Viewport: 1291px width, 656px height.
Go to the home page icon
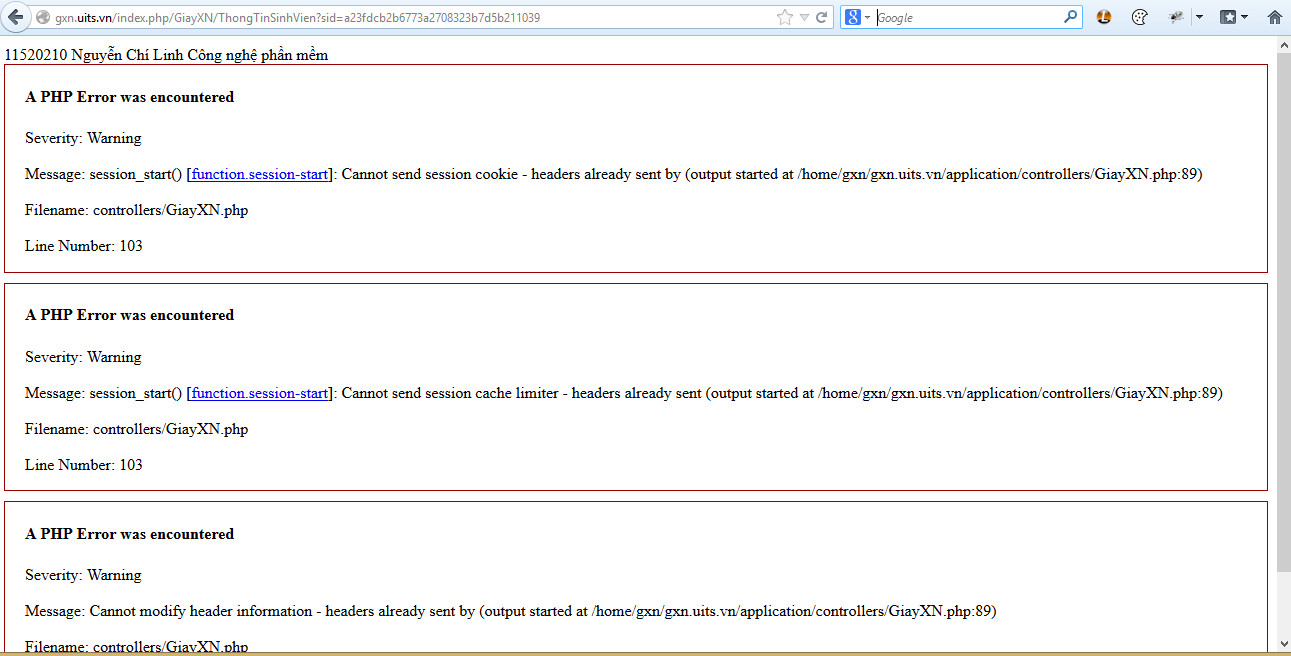(1275, 17)
